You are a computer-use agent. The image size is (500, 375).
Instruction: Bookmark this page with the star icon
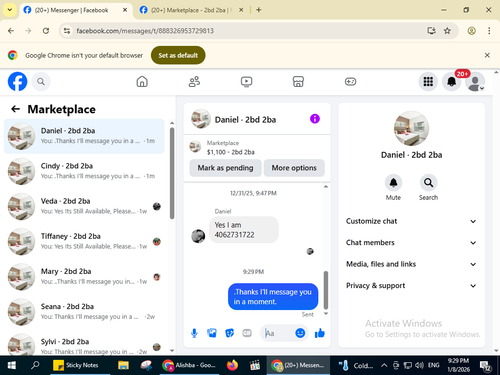(x=447, y=31)
